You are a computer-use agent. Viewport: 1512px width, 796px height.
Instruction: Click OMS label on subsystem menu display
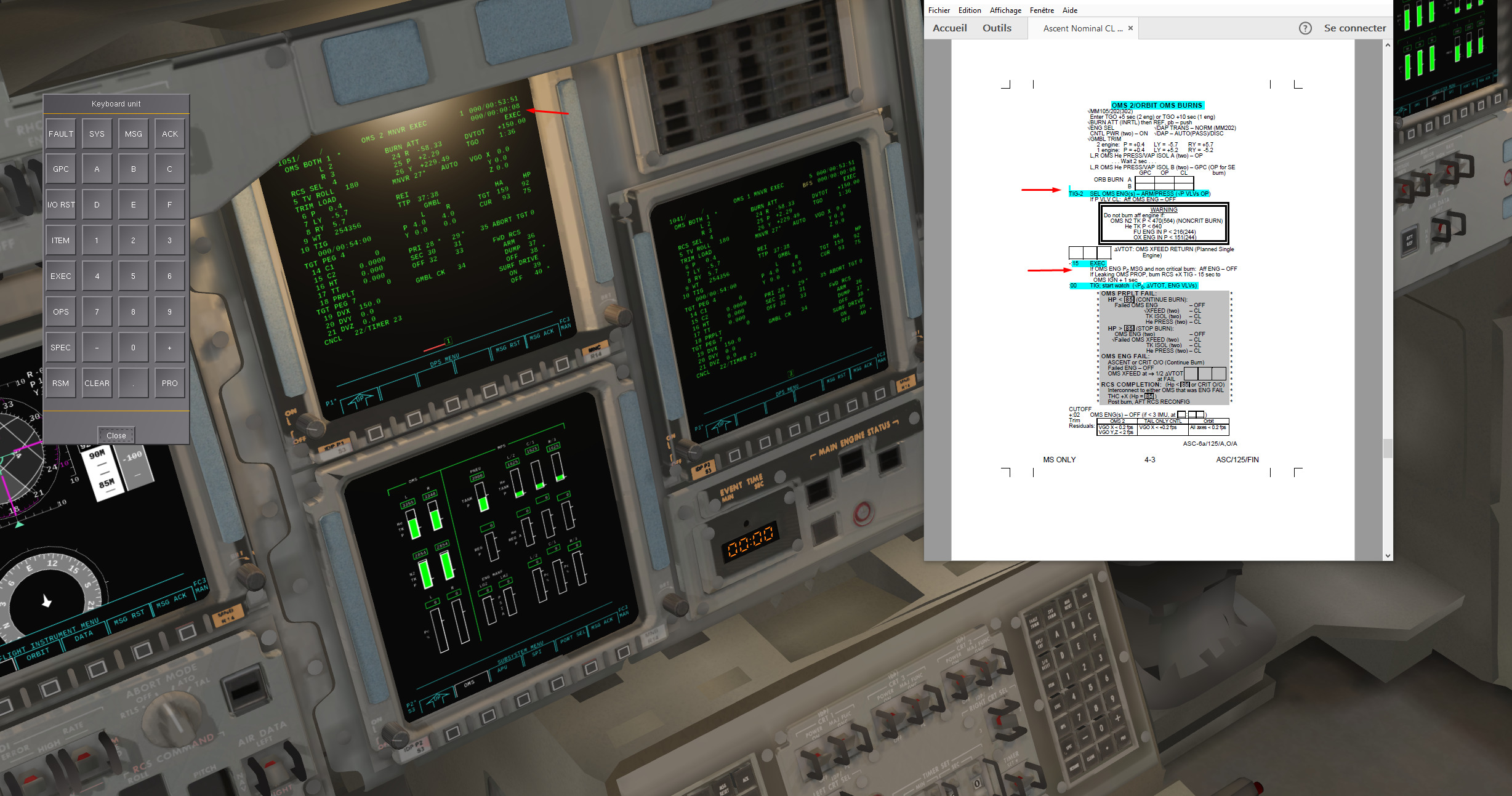tap(469, 683)
